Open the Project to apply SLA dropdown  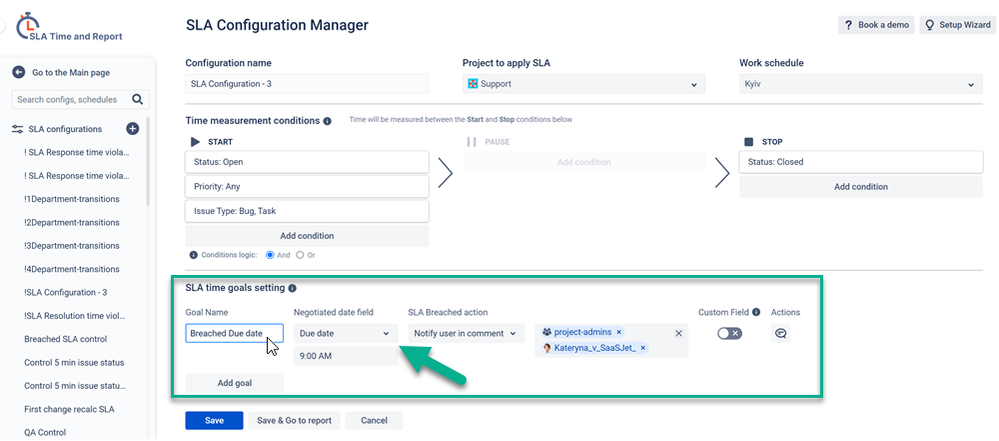pos(584,84)
